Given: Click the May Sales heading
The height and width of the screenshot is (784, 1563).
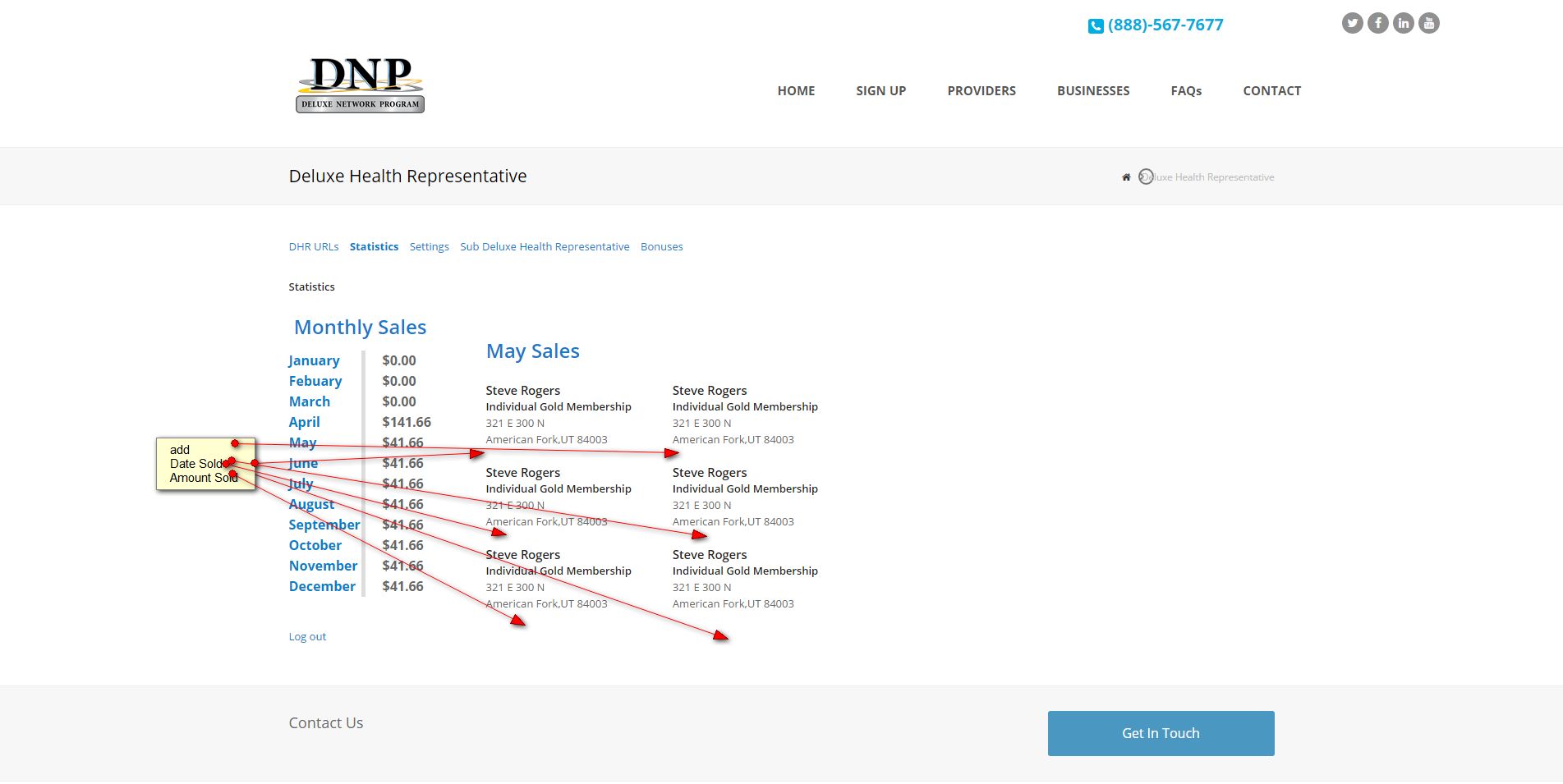Looking at the screenshot, I should 533,351.
